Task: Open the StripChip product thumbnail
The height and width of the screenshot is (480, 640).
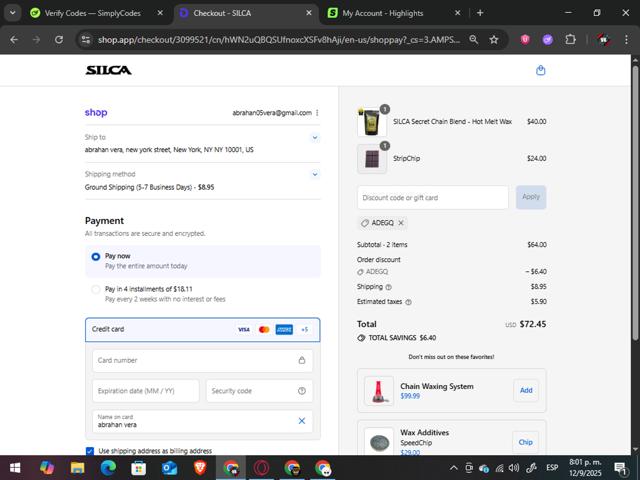Action: (372, 159)
